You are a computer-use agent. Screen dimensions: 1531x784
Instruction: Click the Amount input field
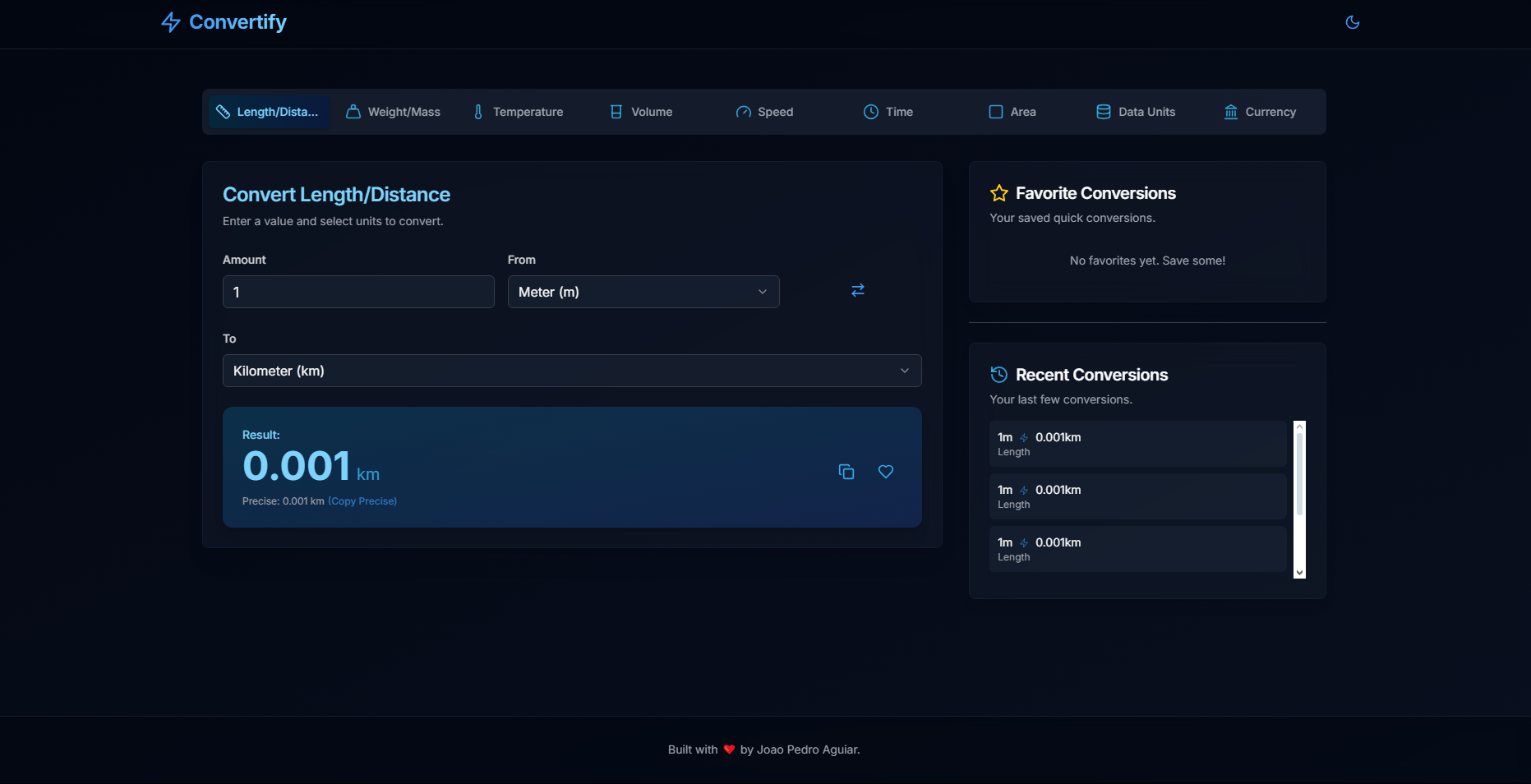click(358, 292)
